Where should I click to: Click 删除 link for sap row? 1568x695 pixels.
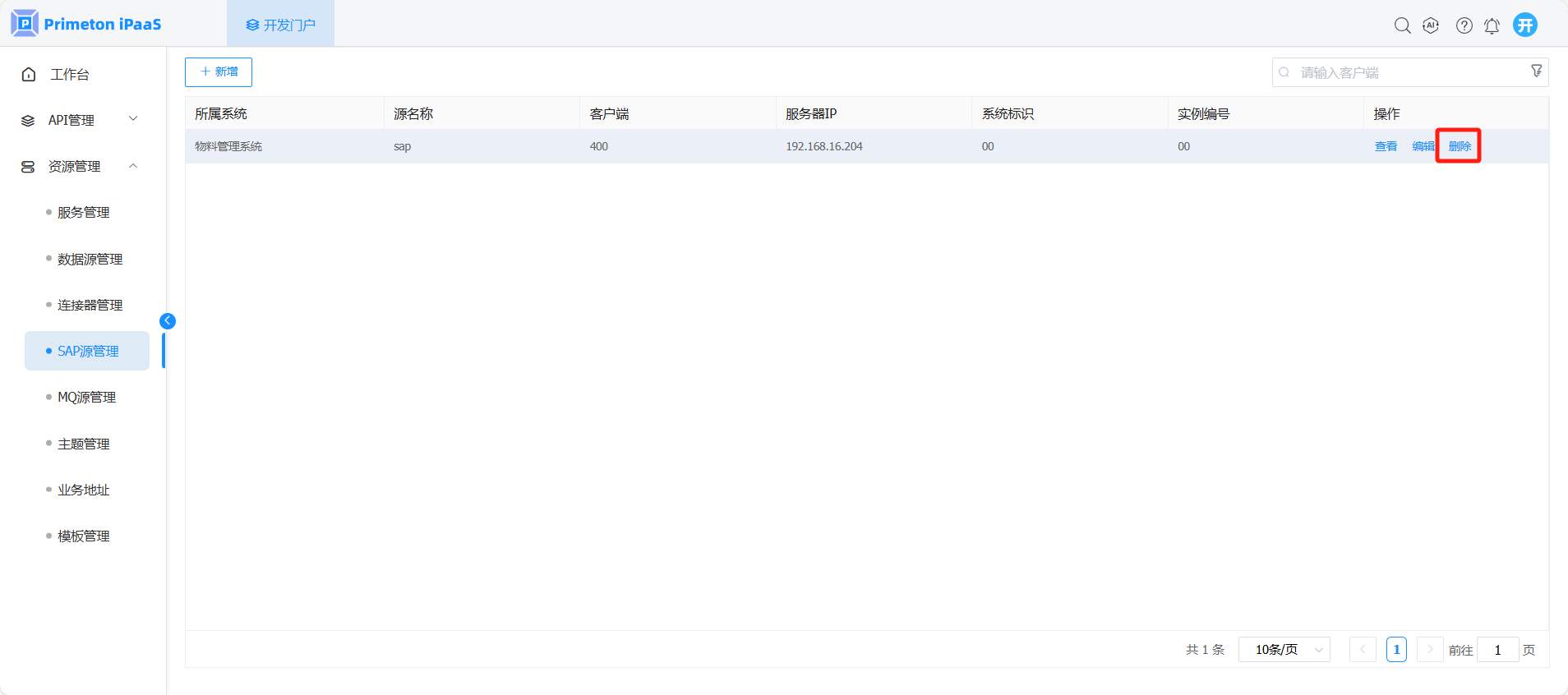[1459, 146]
